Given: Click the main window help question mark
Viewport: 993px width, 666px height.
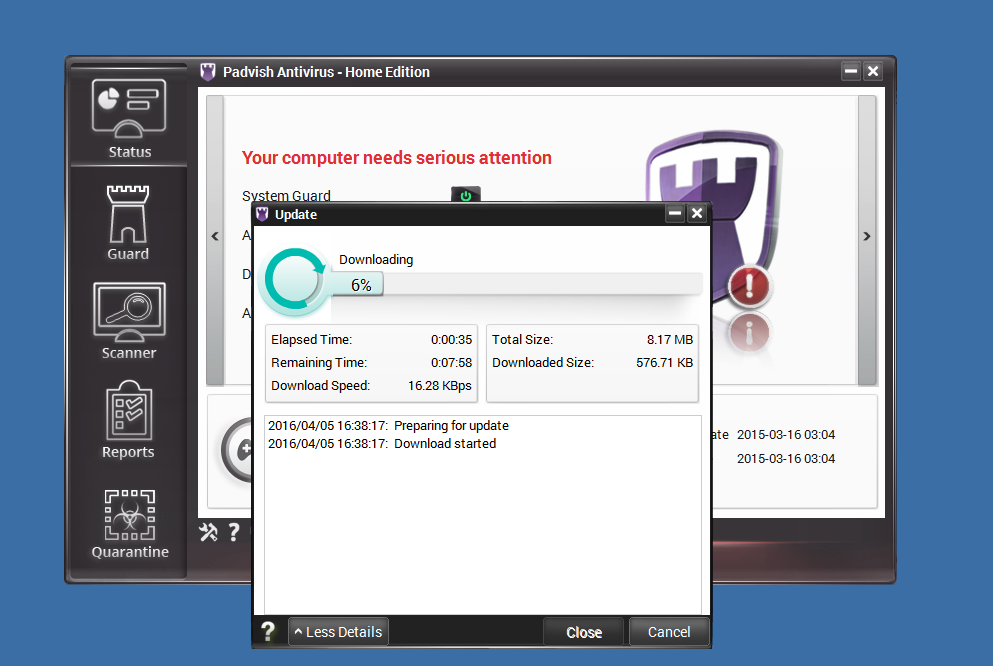Looking at the screenshot, I should click(234, 532).
